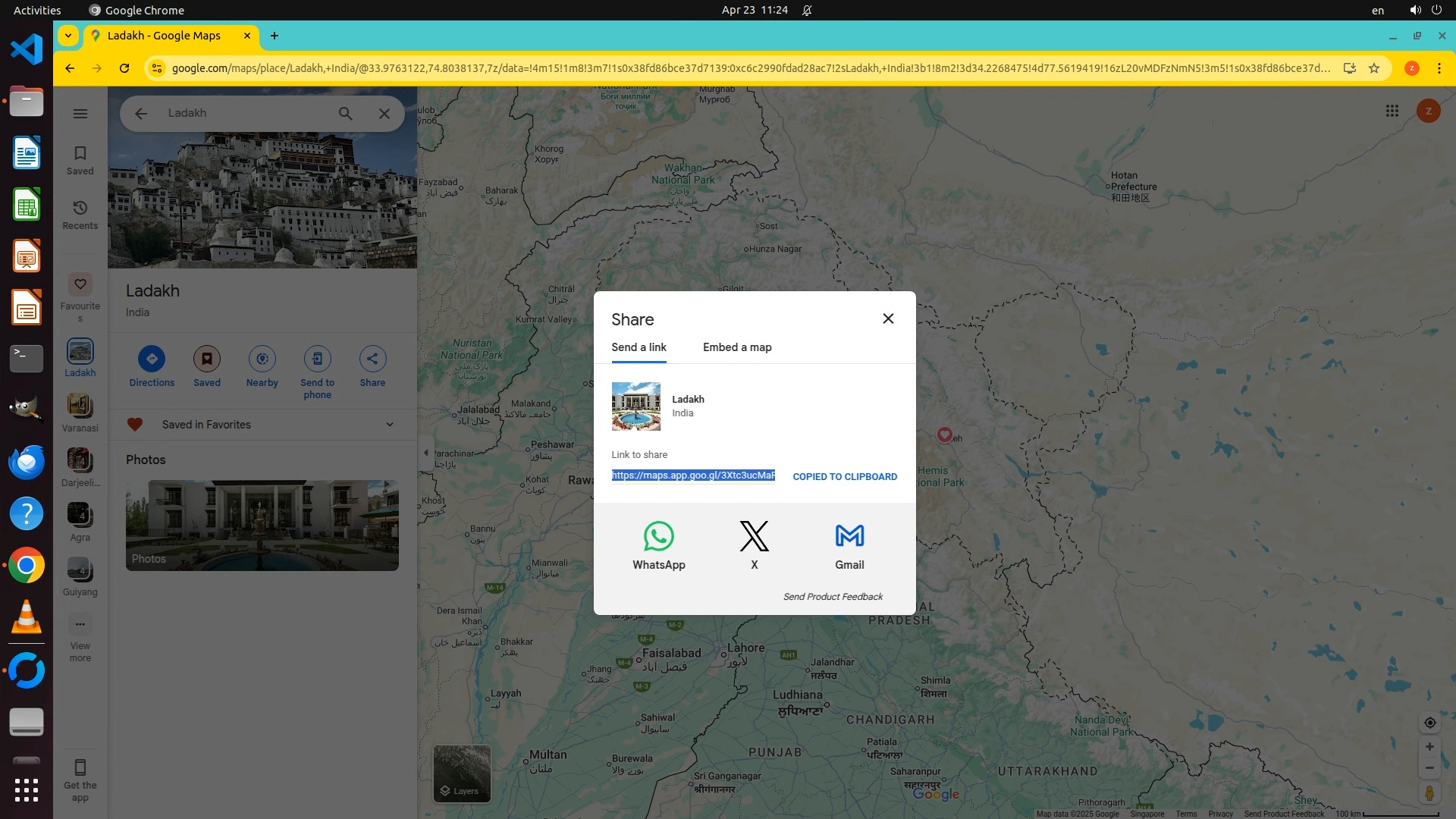Open Nearby search icon
1456x819 pixels.
click(x=262, y=359)
